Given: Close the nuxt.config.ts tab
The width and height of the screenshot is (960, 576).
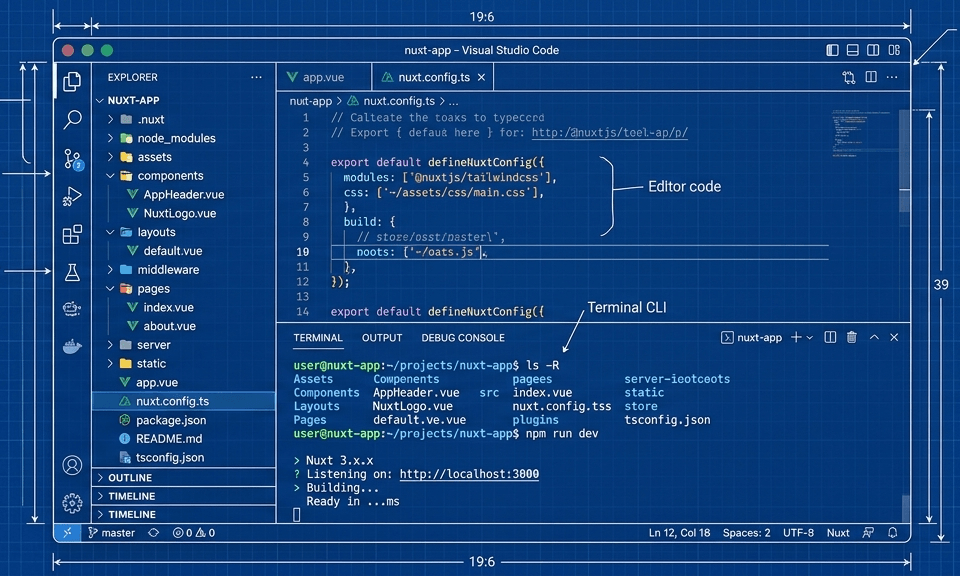Looking at the screenshot, I should [x=481, y=77].
